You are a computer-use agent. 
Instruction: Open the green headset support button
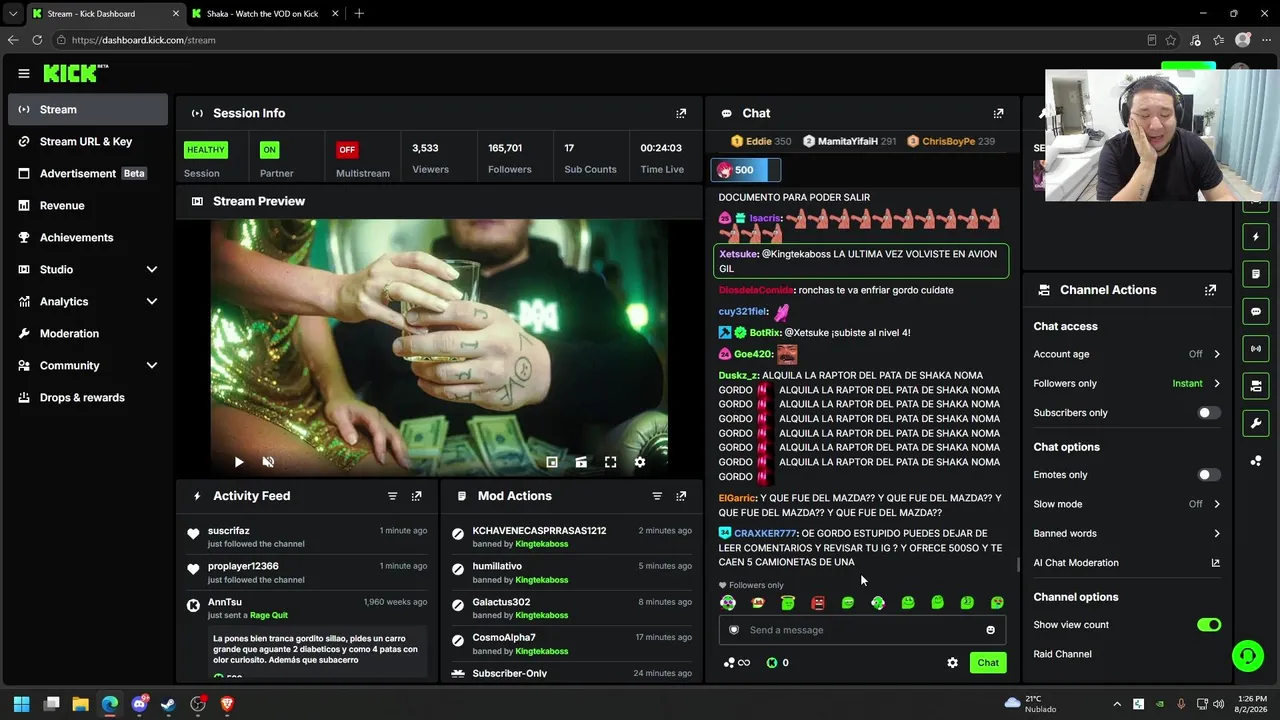(x=1247, y=656)
